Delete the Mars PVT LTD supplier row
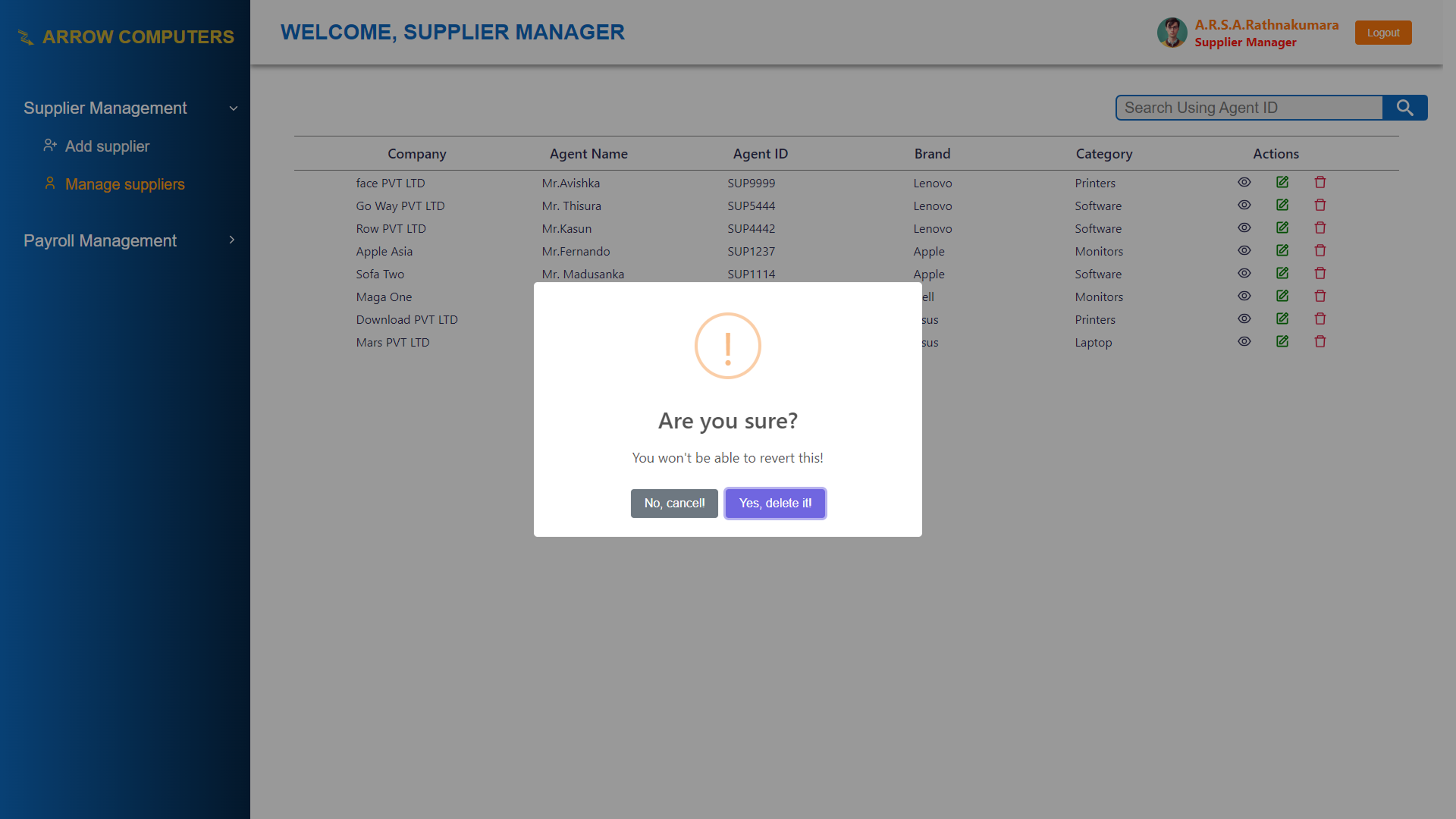This screenshot has height=819, width=1456. 1319,341
